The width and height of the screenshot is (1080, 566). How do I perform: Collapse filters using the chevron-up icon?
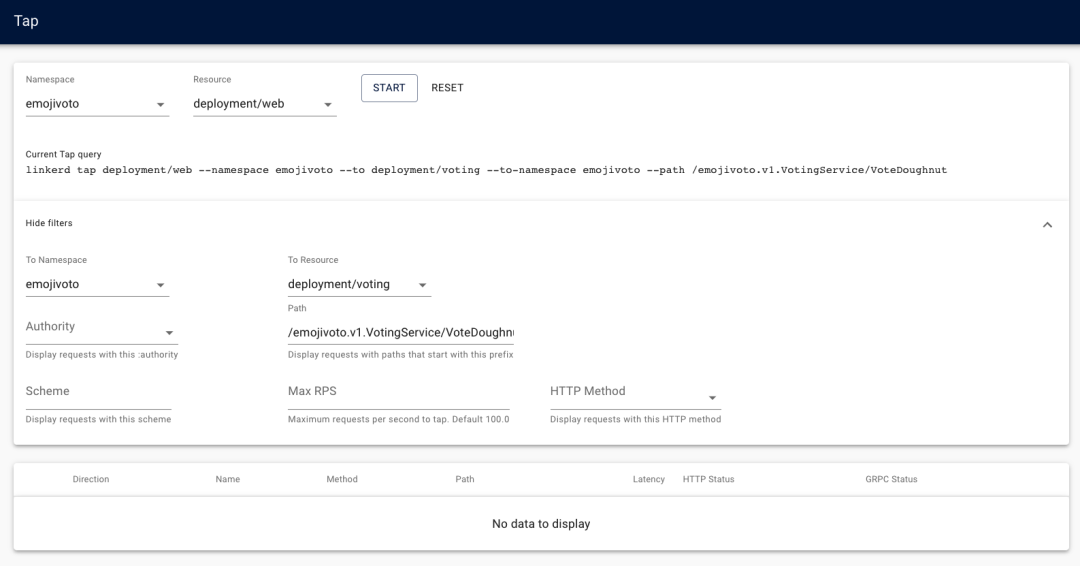point(1047,224)
